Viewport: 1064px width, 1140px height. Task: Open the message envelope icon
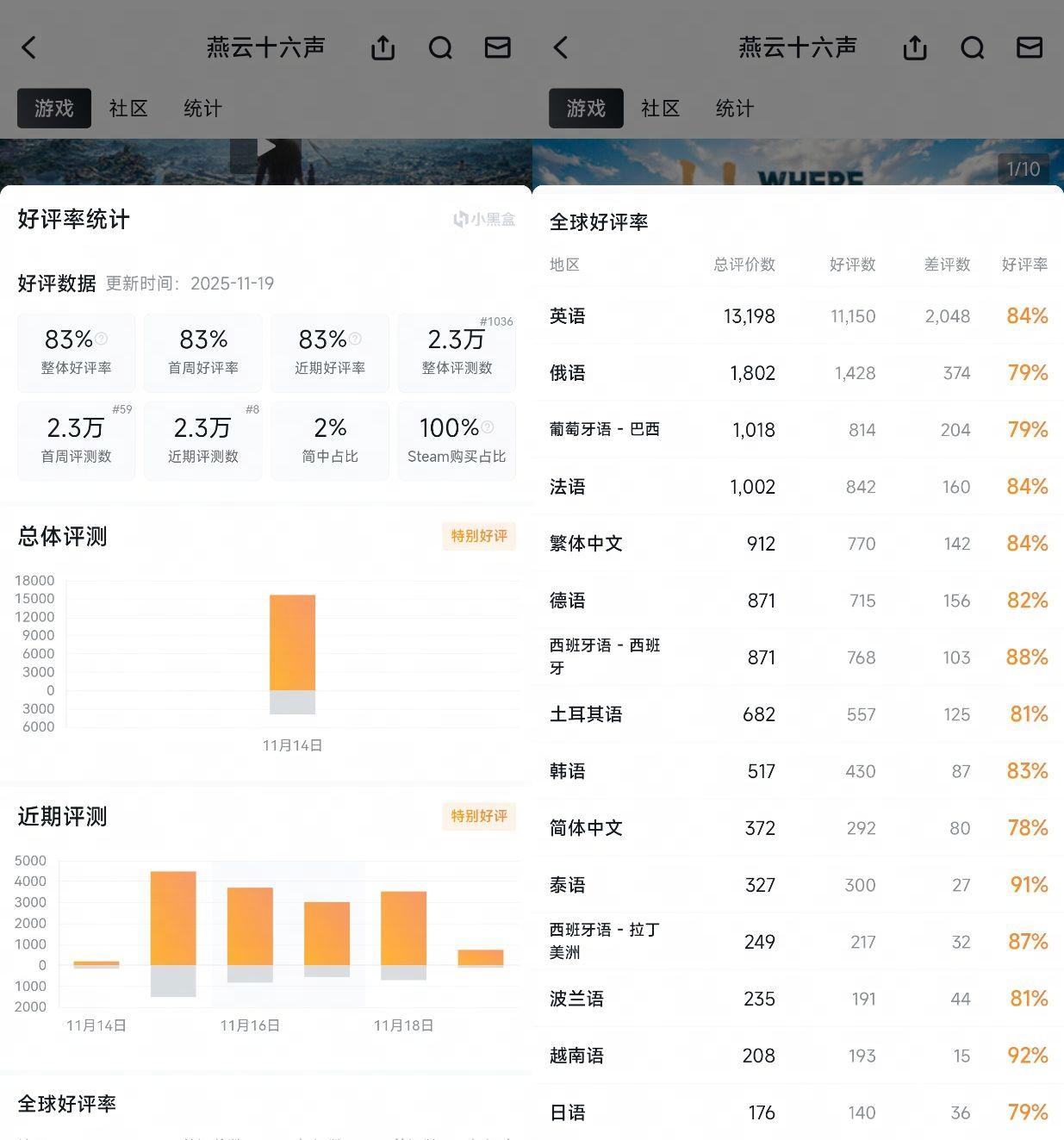(496, 48)
